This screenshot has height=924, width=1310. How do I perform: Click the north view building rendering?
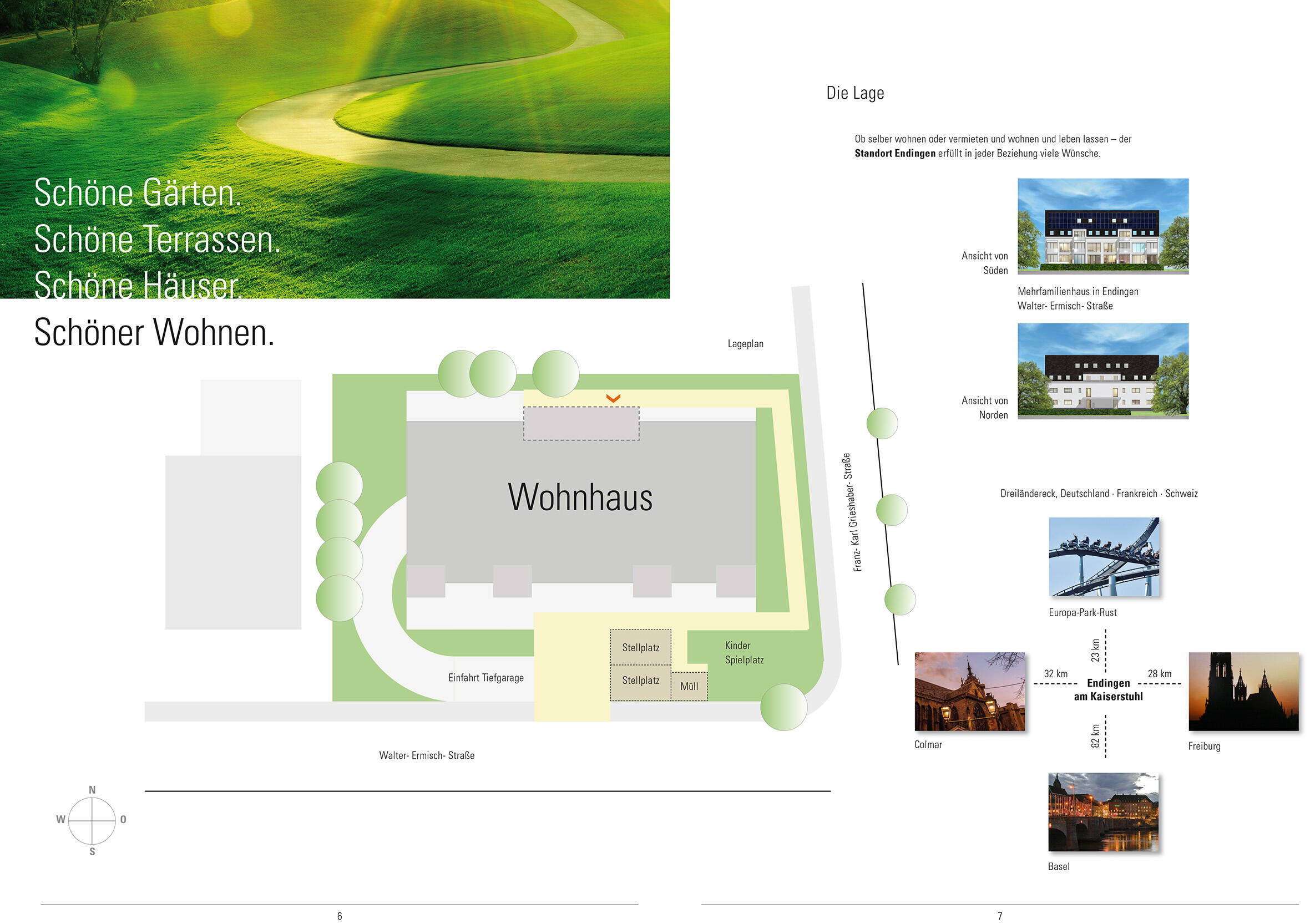point(1102,371)
